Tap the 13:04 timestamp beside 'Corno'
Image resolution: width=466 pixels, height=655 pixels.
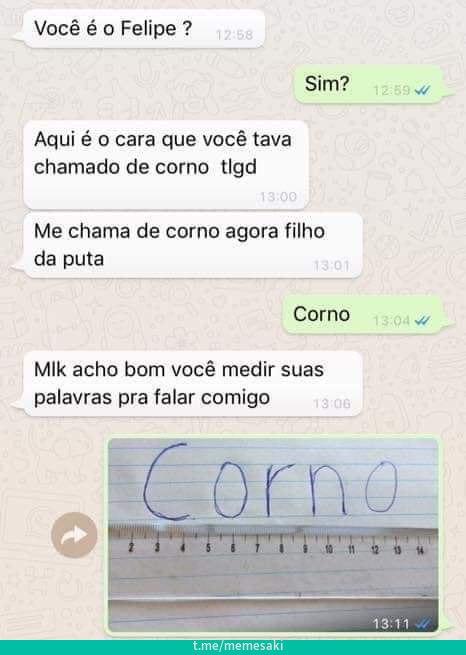click(392, 321)
